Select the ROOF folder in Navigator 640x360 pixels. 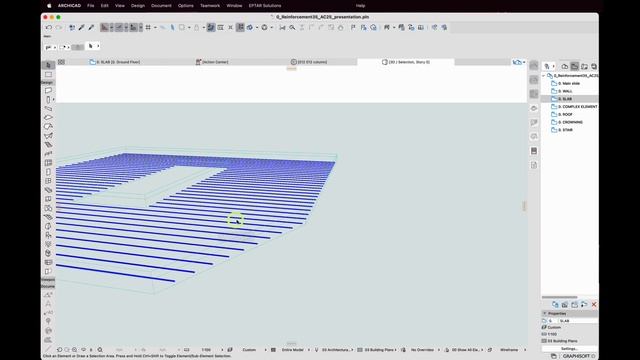(x=565, y=114)
